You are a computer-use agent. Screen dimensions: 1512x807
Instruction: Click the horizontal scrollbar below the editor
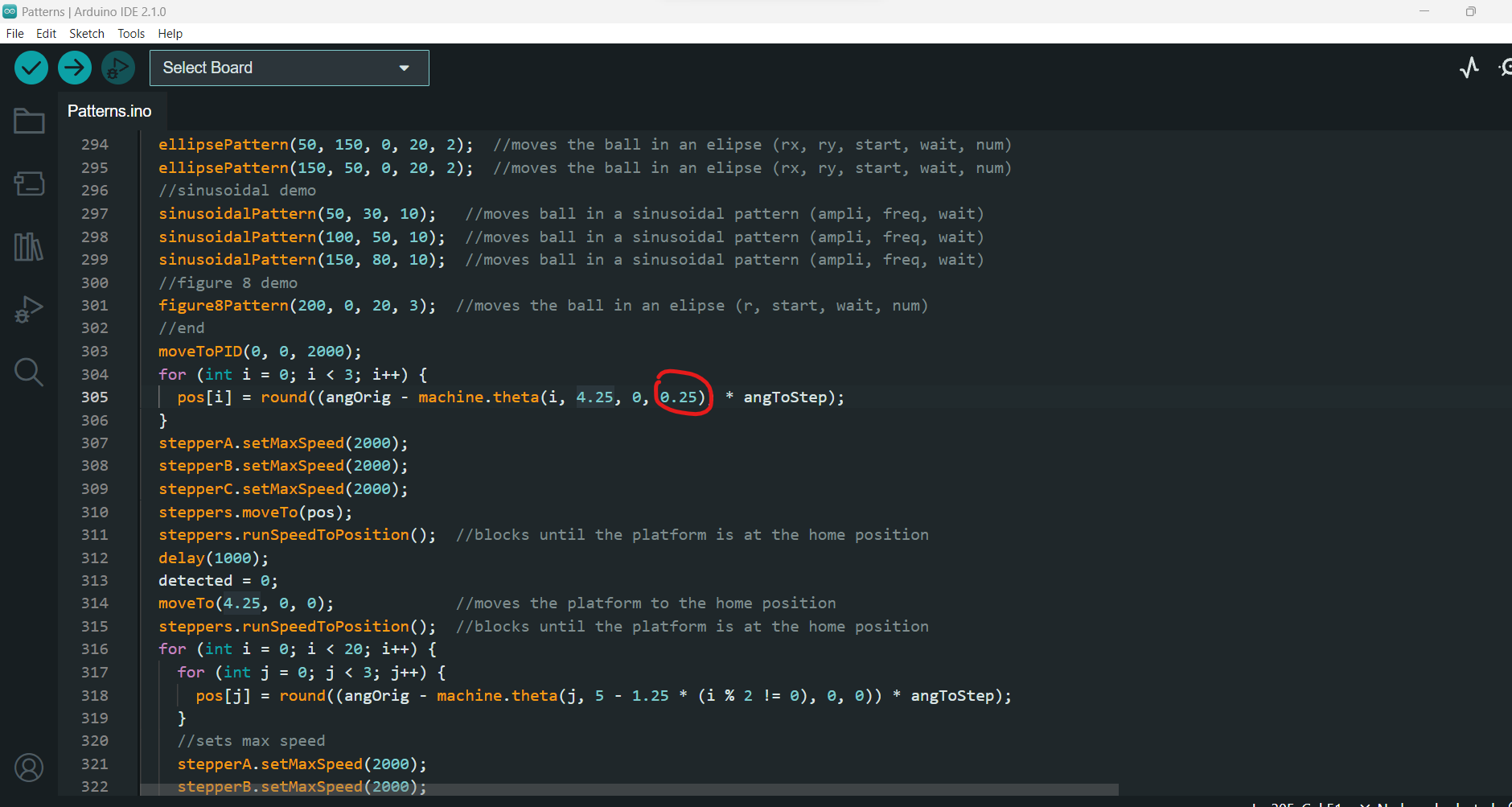pos(629,790)
